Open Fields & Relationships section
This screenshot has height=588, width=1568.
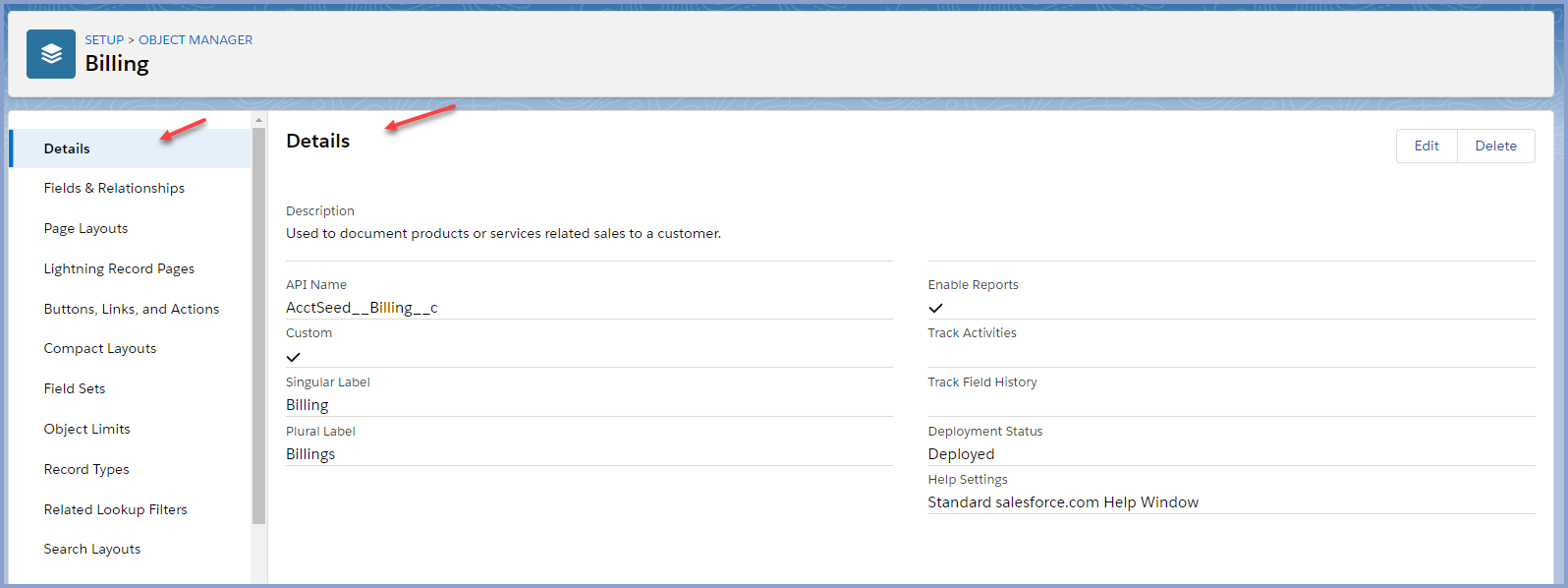click(x=114, y=188)
